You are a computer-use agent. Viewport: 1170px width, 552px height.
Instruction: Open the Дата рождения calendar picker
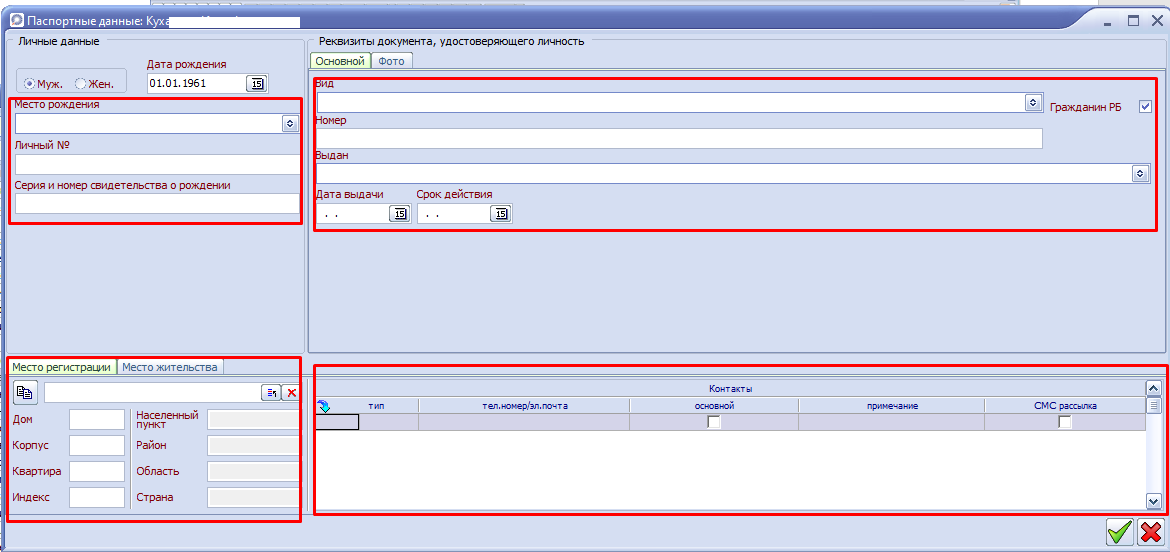coord(257,84)
